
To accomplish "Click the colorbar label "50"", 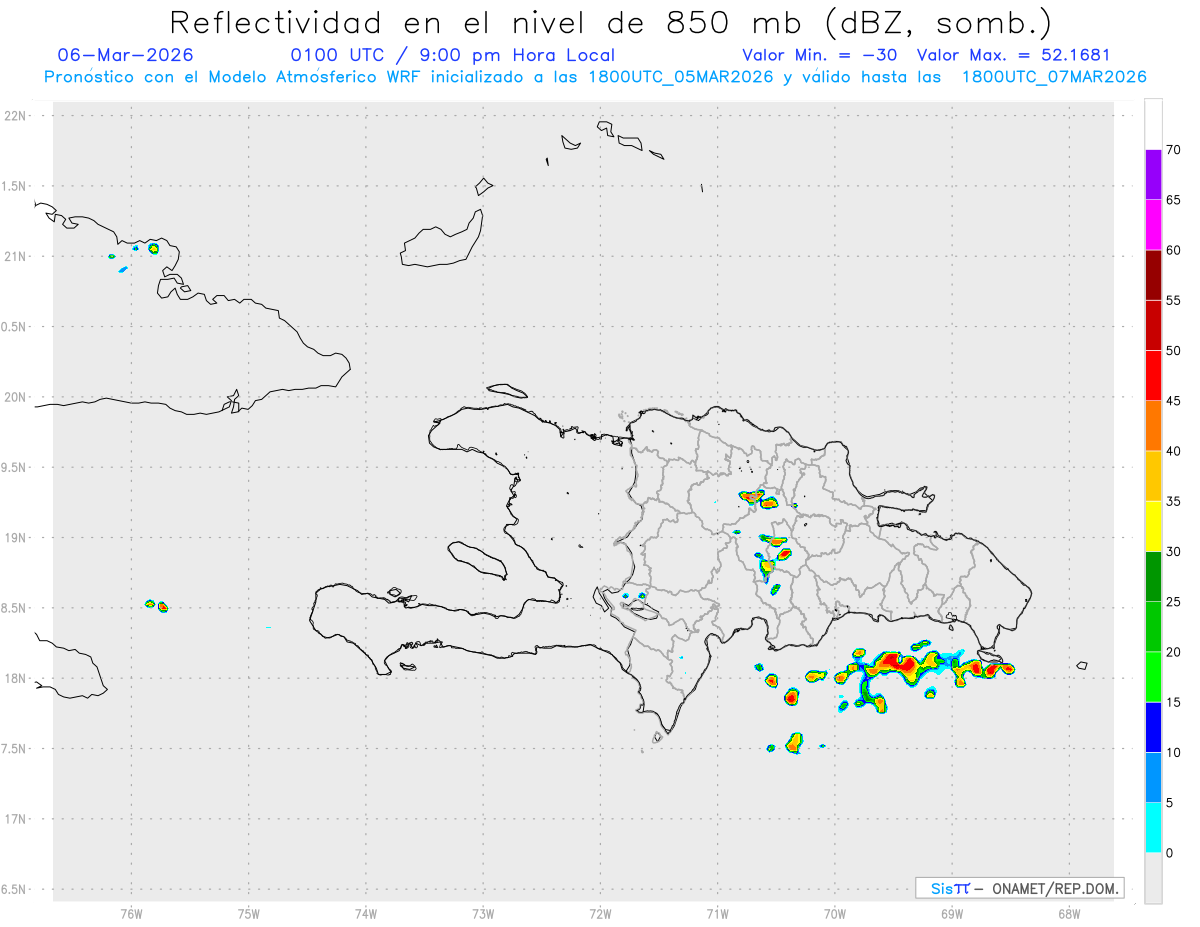I will (1174, 351).
